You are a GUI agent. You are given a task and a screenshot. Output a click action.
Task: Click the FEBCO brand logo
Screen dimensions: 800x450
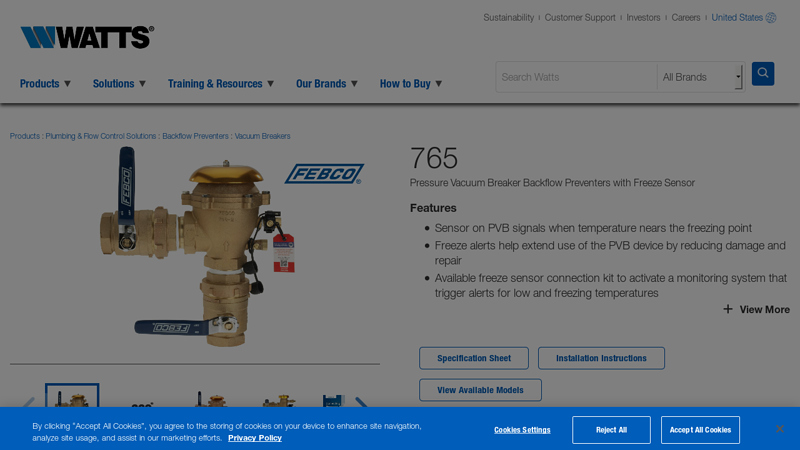click(x=324, y=173)
